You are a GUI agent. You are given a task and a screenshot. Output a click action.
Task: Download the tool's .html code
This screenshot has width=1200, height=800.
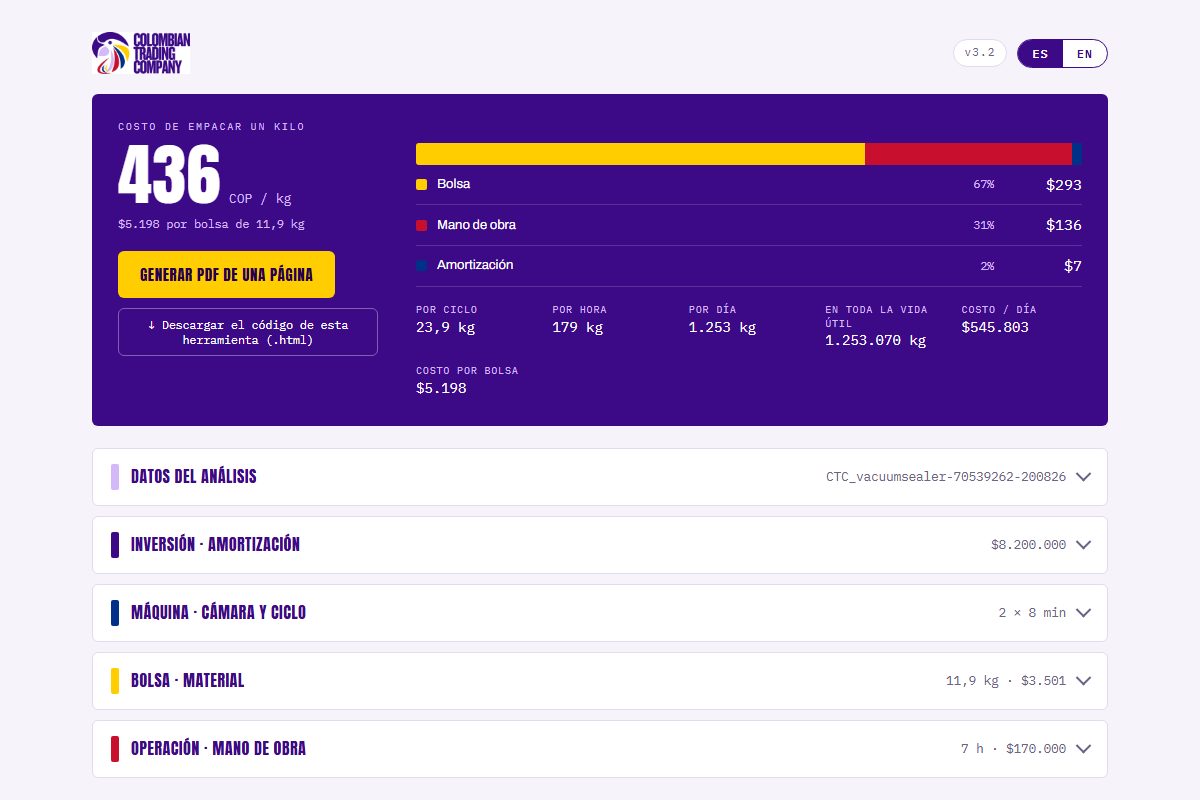point(248,332)
